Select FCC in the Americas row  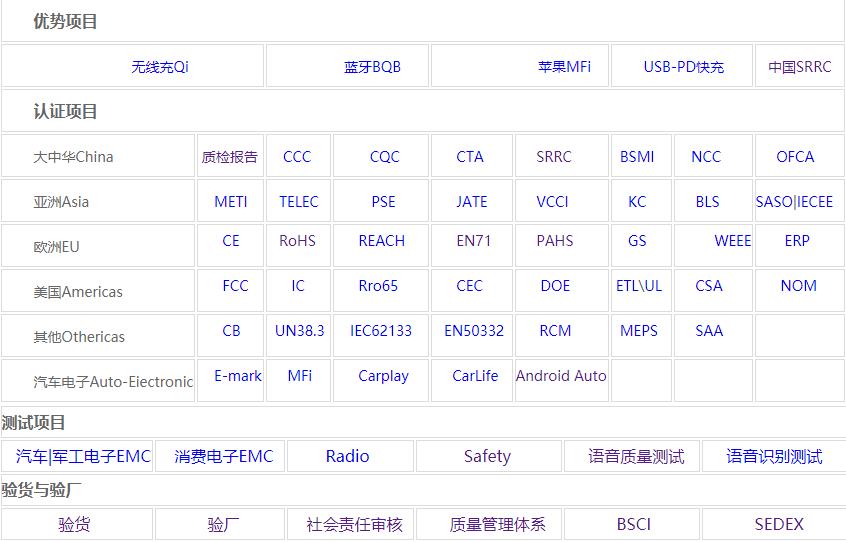[235, 286]
